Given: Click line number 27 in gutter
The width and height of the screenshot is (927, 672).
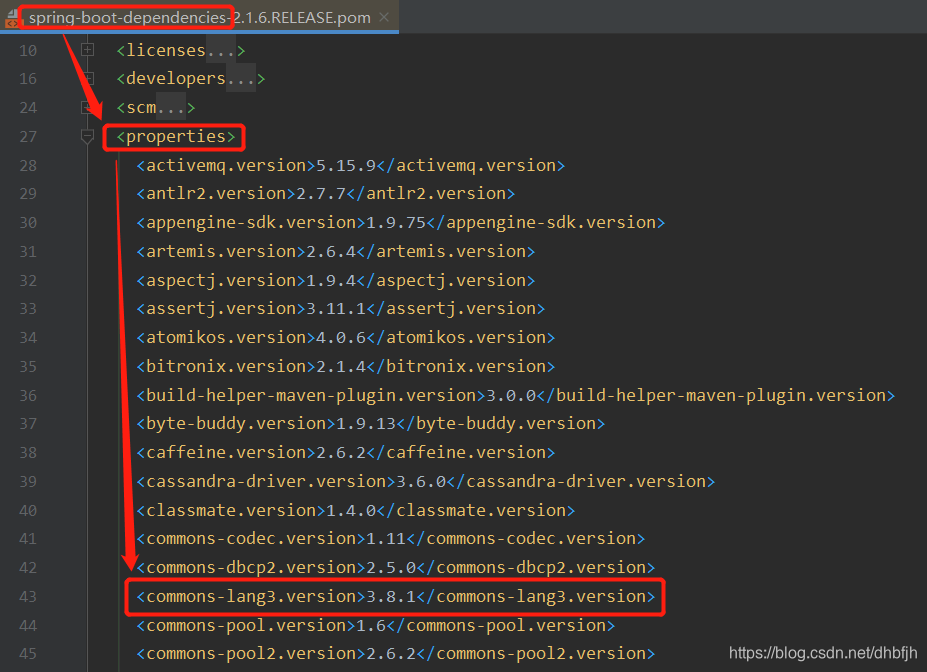Looking at the screenshot, I should coord(28,137).
